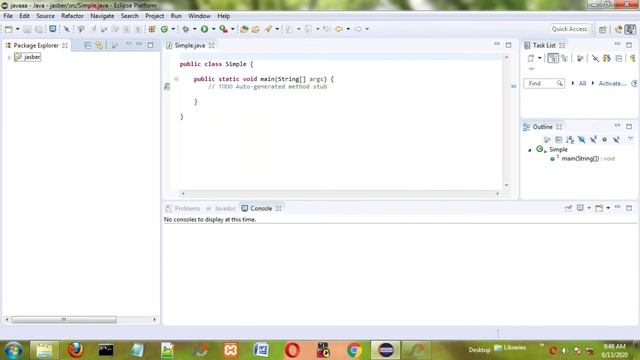
Task: Click the Activate... link in Task List
Action: [612, 83]
